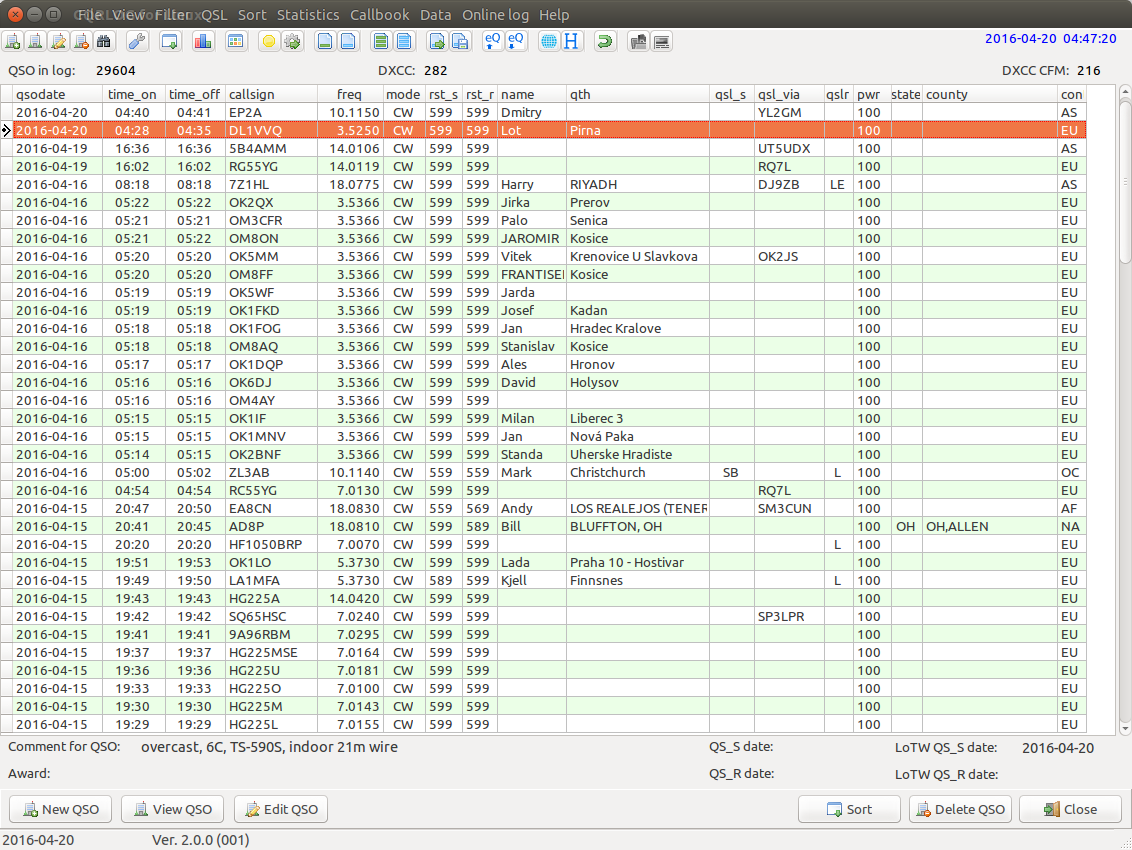Screen dimensions: 1132x850
Task: Click the QSO comment text 'overcast, 6C, TS-590S'
Action: coord(213,747)
